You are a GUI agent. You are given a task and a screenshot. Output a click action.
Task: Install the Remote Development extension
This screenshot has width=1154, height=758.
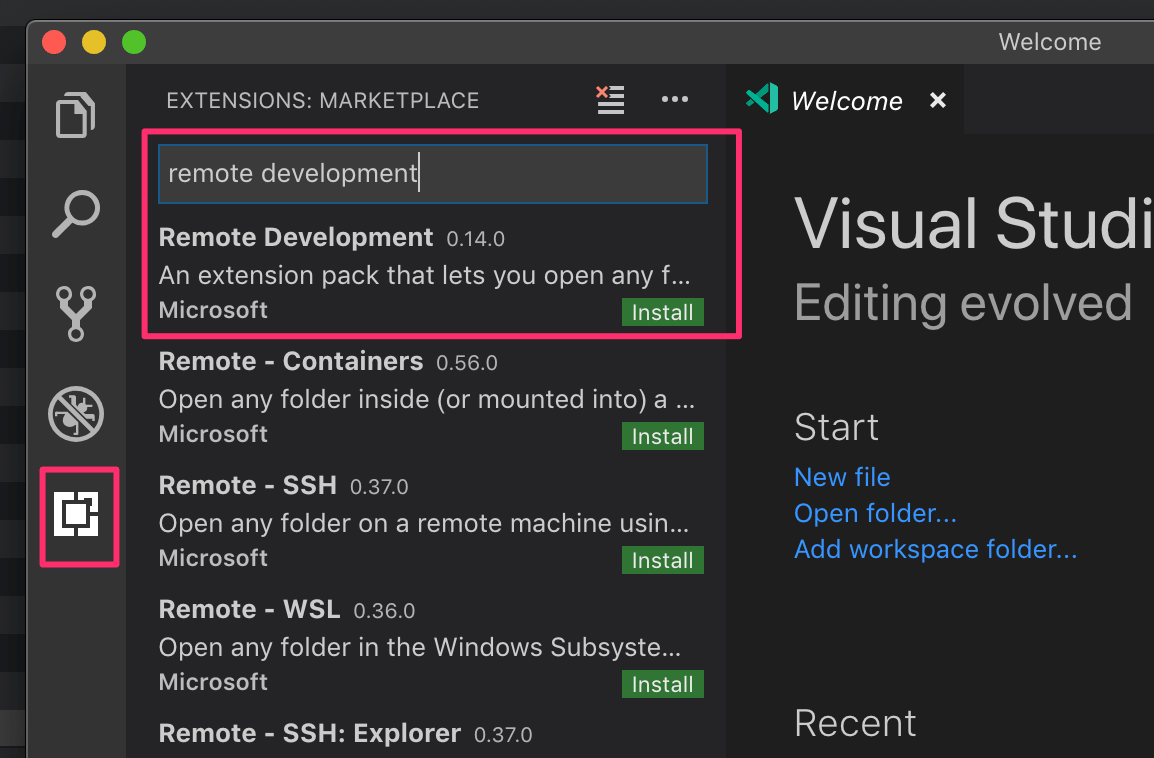coord(662,312)
